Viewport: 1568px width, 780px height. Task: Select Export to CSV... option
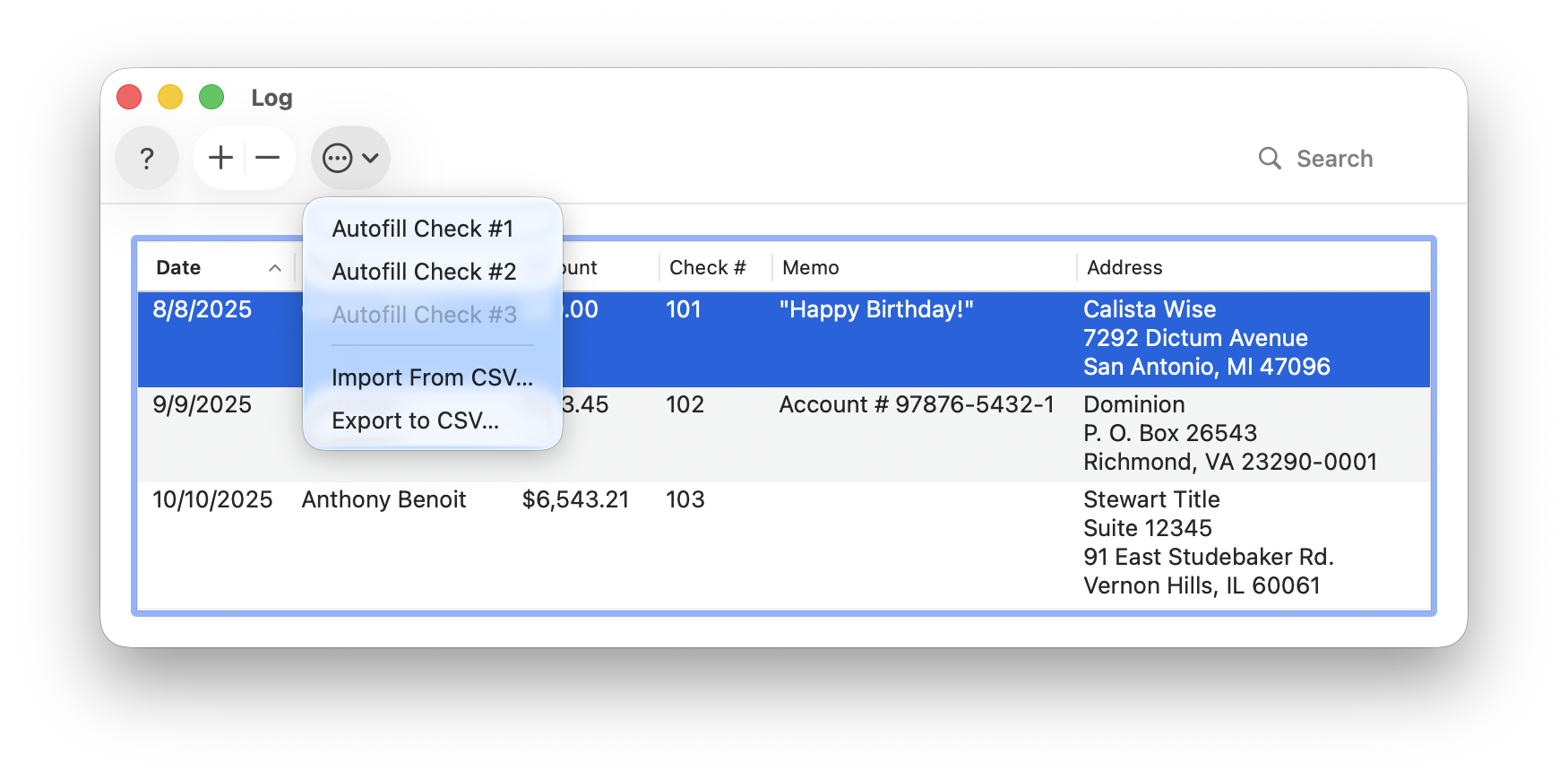pyautogui.click(x=415, y=420)
